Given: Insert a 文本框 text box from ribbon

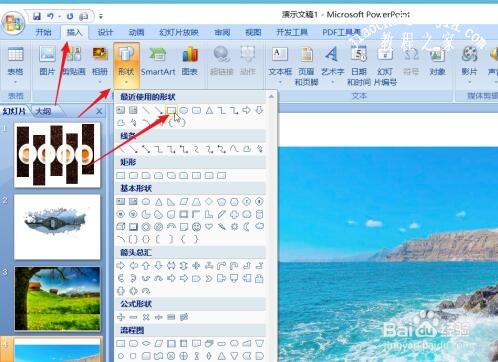Looking at the screenshot, I should (280, 65).
